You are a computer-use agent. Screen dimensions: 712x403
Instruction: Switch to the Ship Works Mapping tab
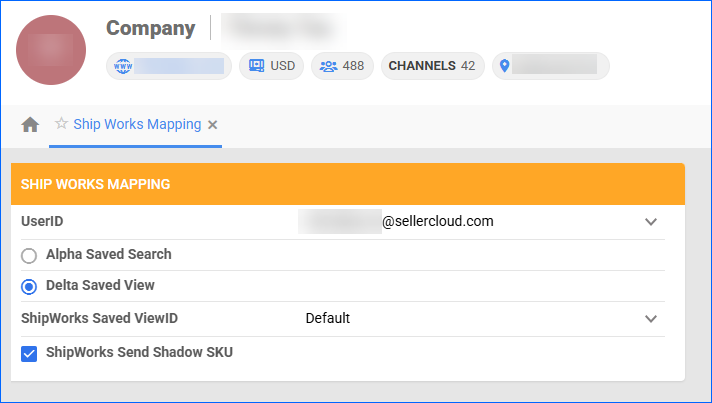point(137,125)
